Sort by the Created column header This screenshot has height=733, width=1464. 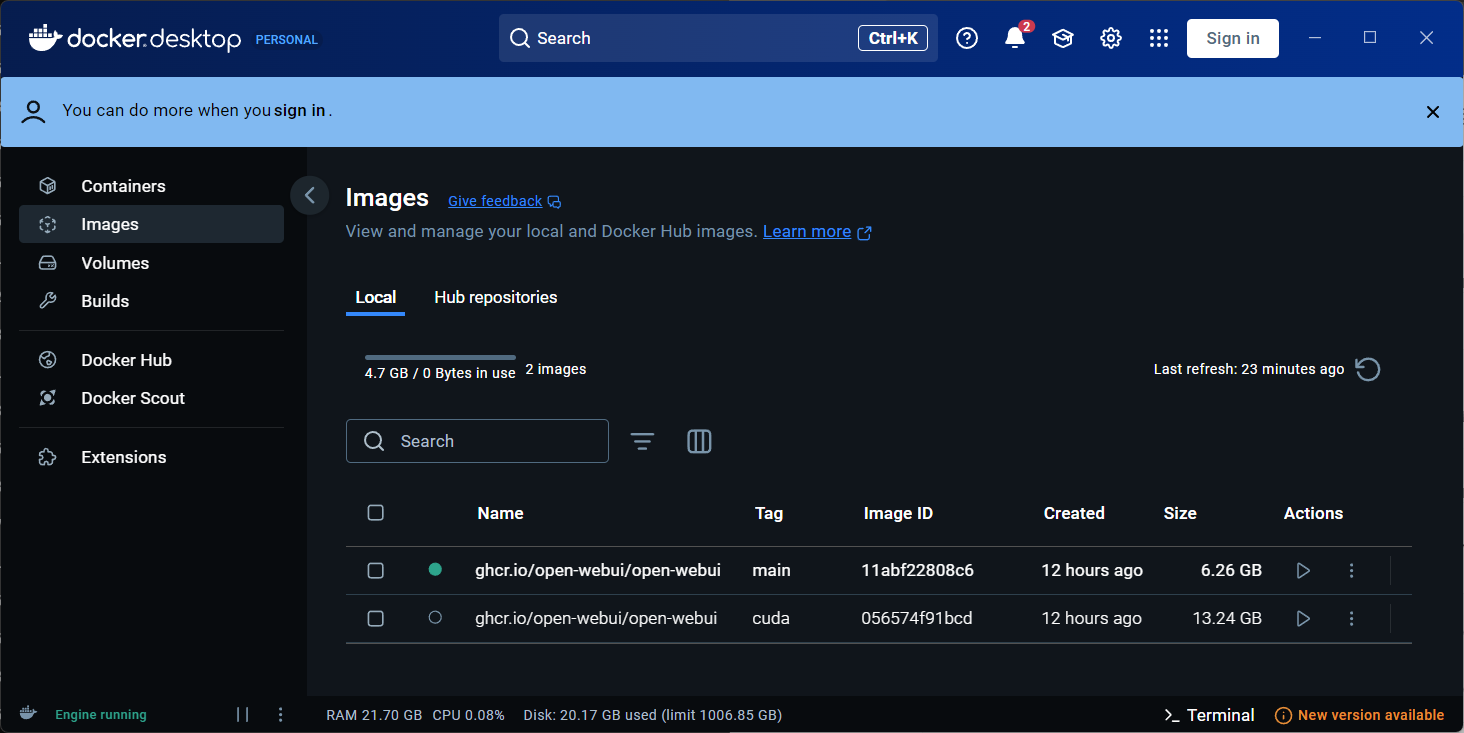tap(1074, 513)
